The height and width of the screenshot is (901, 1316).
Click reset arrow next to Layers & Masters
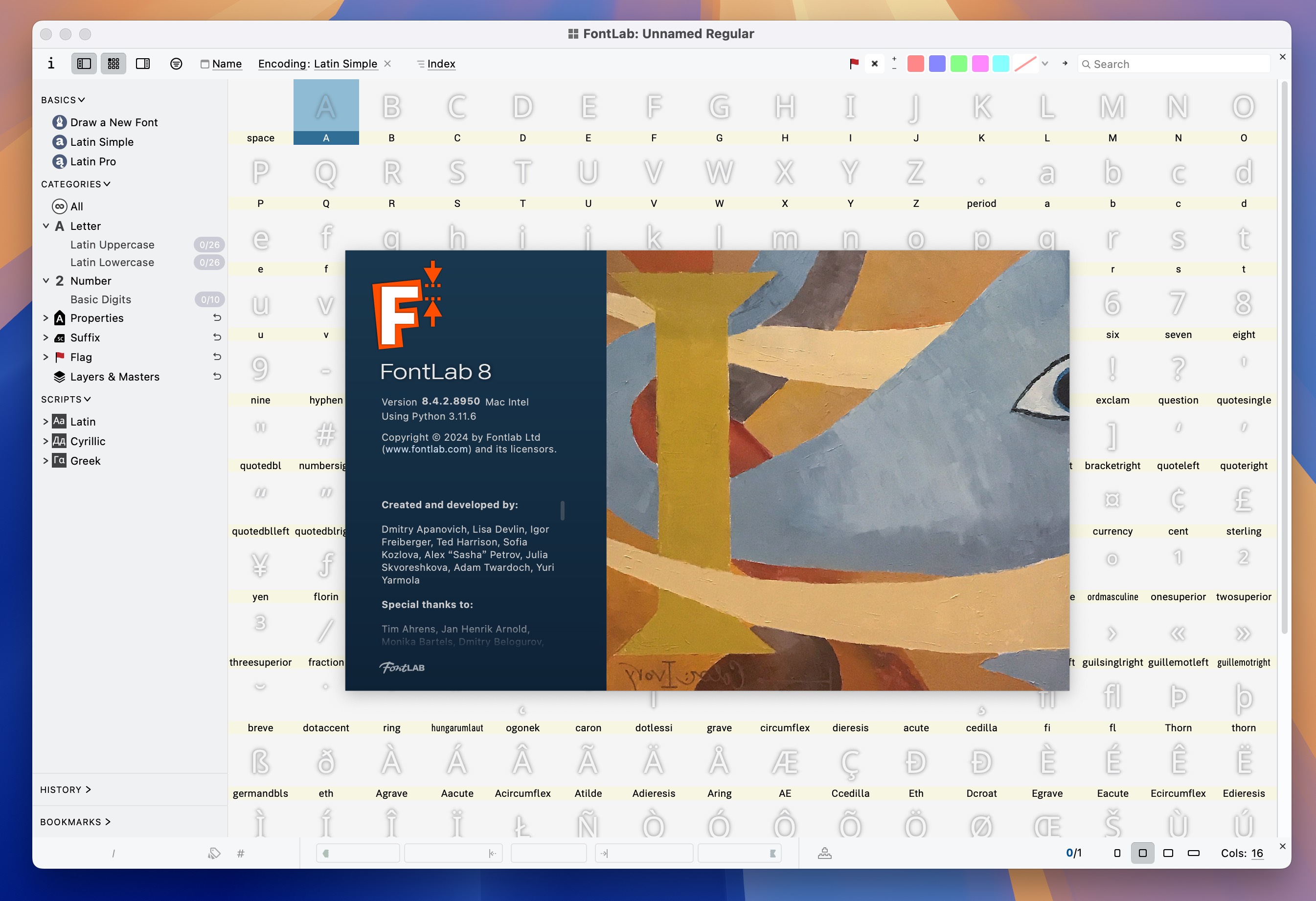[217, 377]
